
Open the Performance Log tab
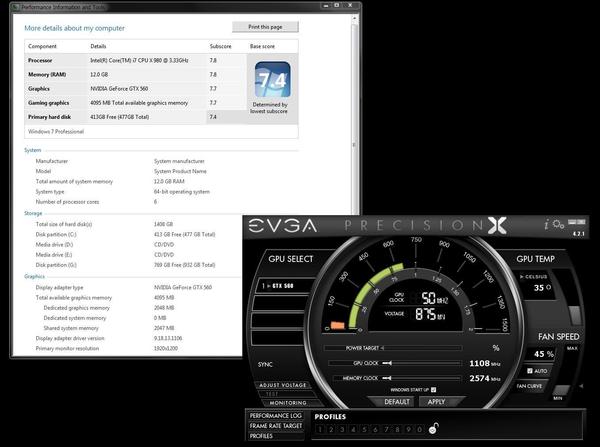point(276,416)
